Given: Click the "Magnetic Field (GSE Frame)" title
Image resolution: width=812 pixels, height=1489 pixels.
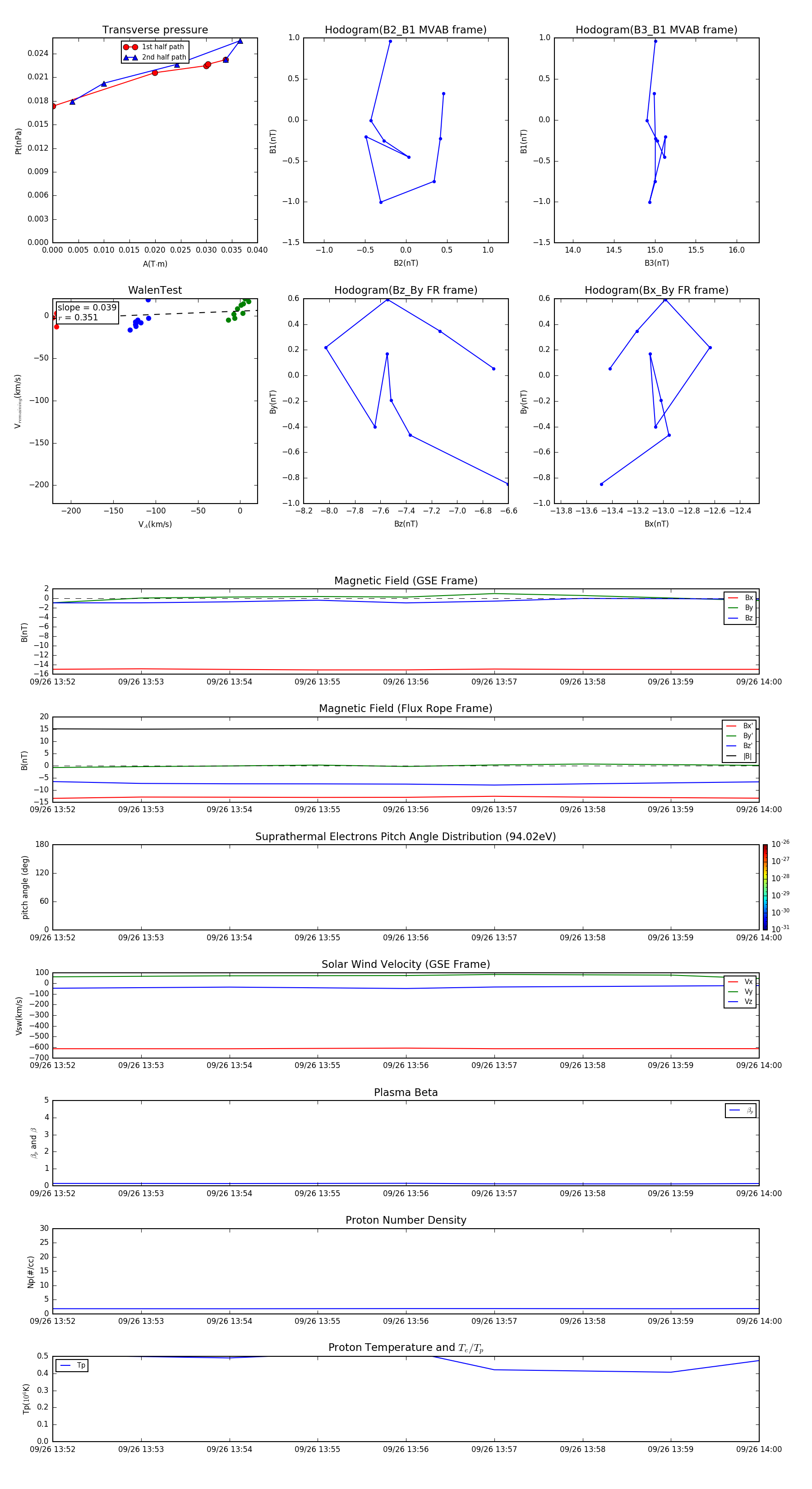Looking at the screenshot, I should [x=406, y=581].
